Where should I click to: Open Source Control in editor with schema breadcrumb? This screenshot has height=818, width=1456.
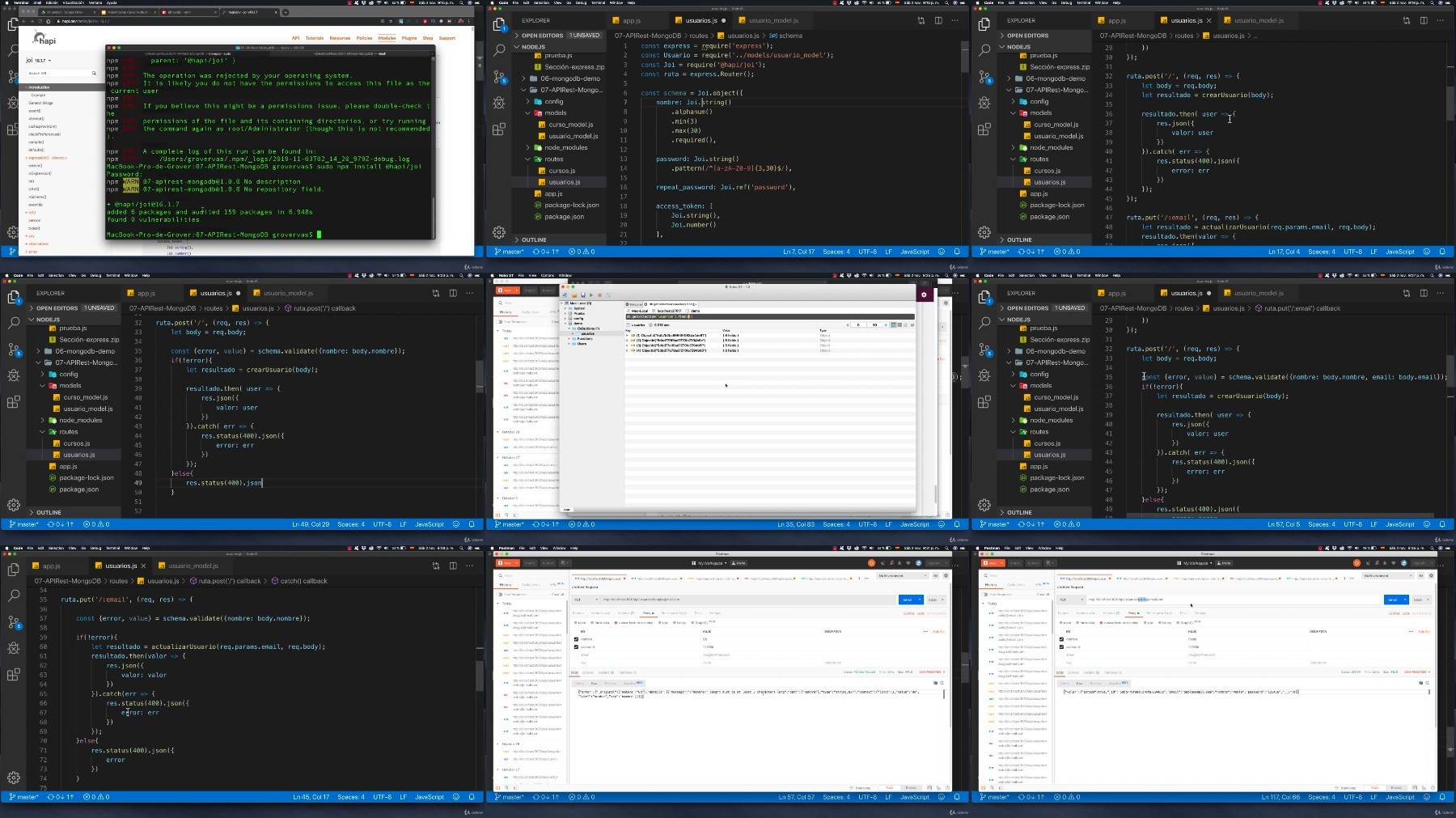(x=498, y=77)
